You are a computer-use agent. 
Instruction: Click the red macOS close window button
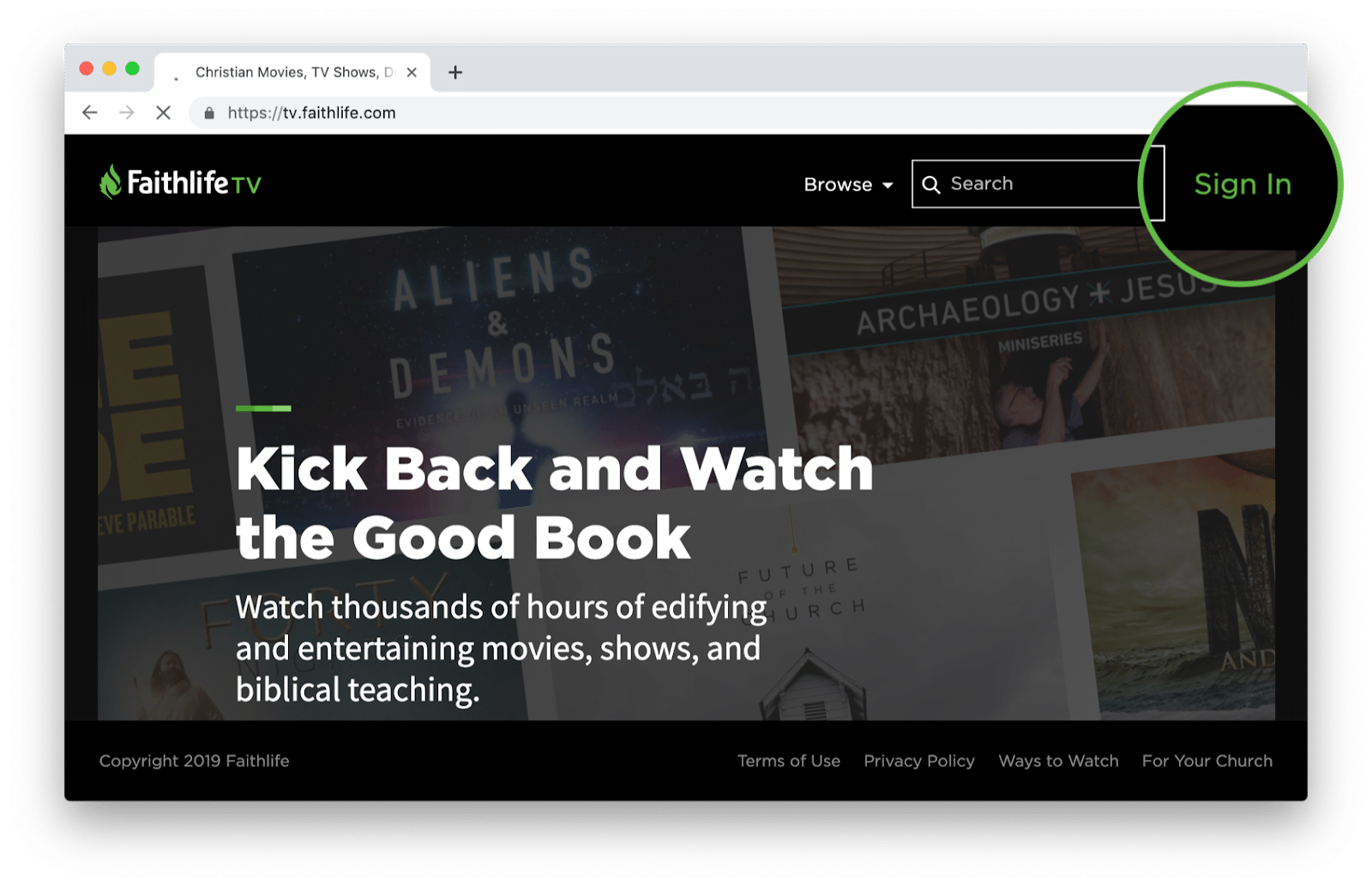coord(86,69)
